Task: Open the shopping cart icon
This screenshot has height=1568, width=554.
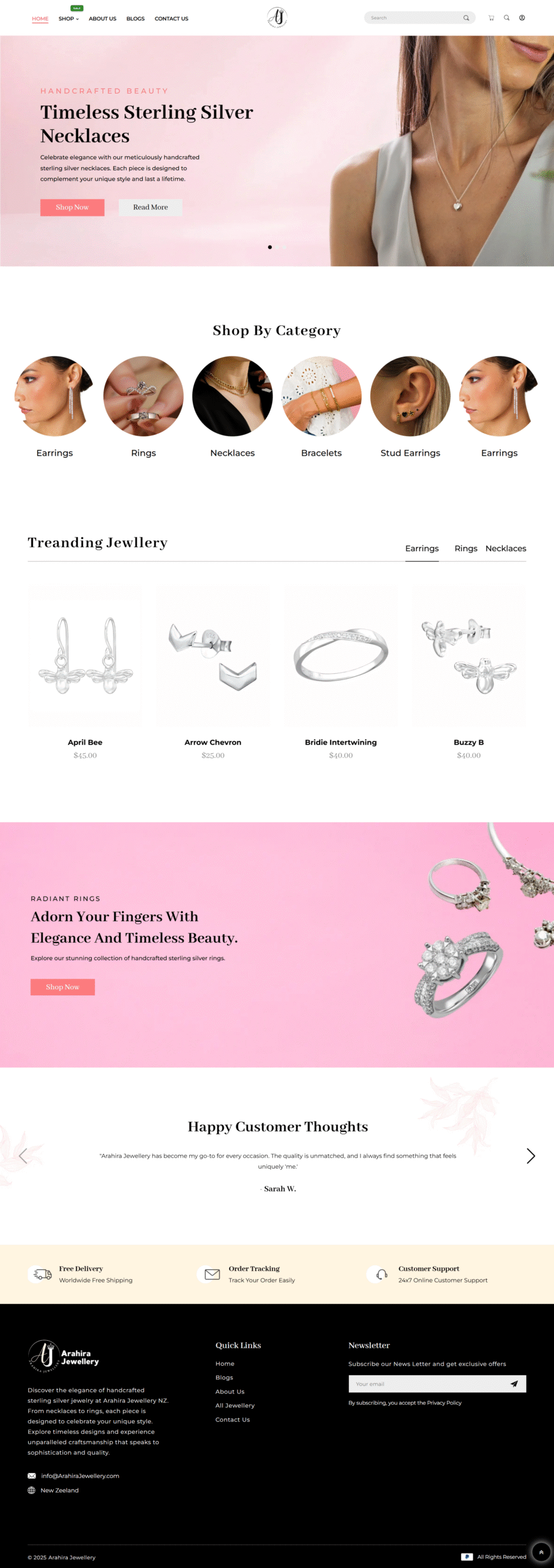Action: point(491,18)
